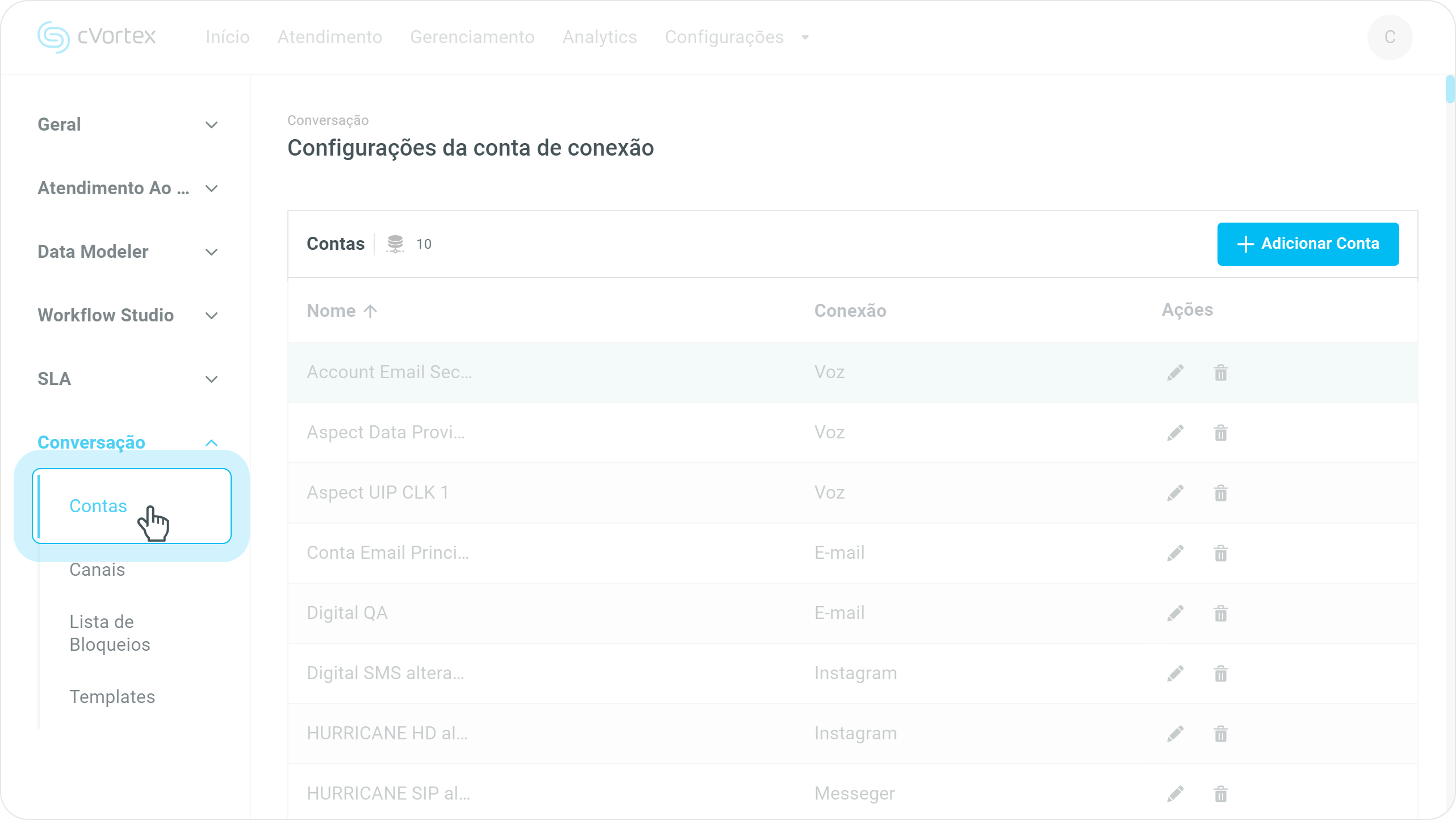Click the Adicionar Conta button
Screen dimensions: 1456x820
pyautogui.click(x=1307, y=244)
